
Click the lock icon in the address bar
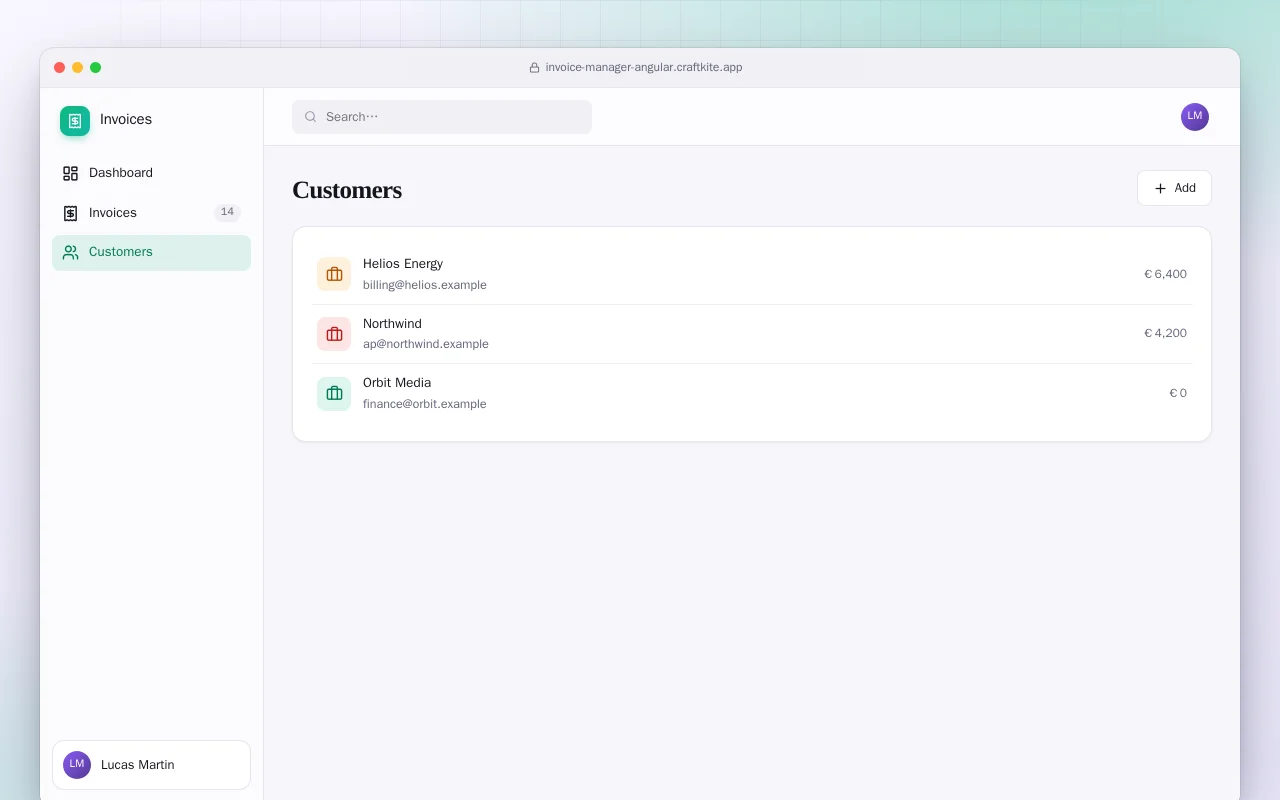pyautogui.click(x=534, y=68)
